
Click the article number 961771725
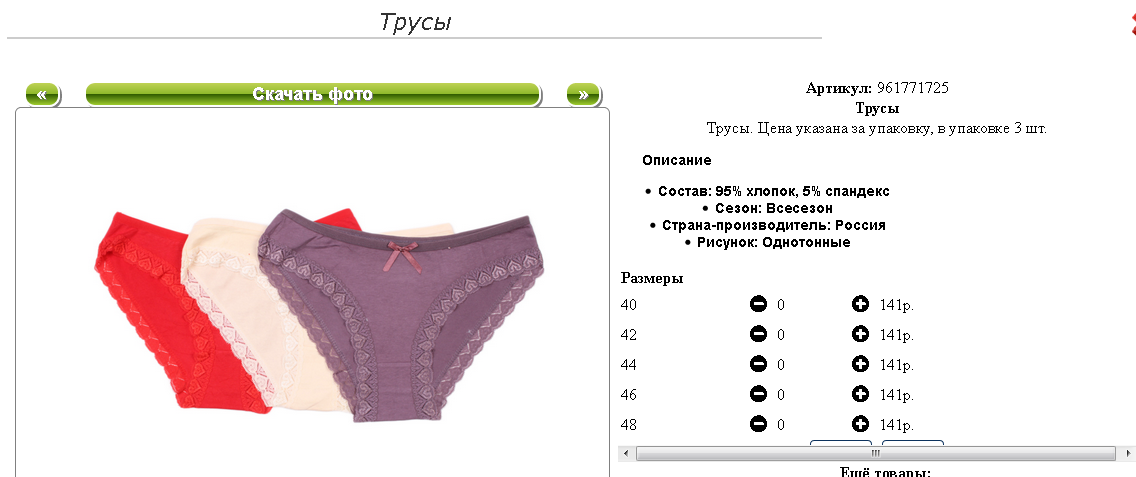[x=913, y=88]
